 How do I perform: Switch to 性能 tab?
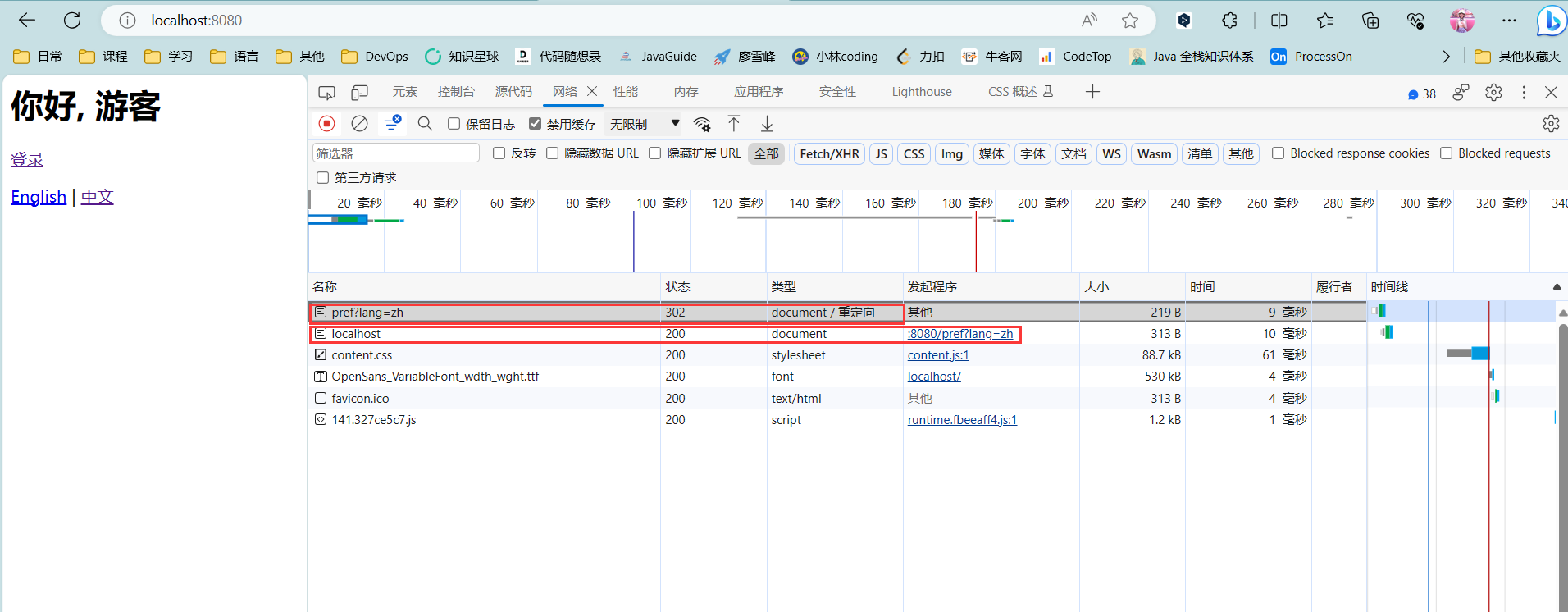click(x=626, y=92)
